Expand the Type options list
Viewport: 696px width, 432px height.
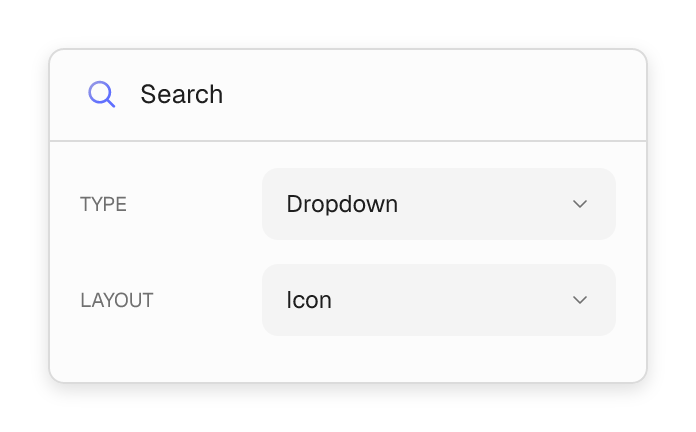439,204
